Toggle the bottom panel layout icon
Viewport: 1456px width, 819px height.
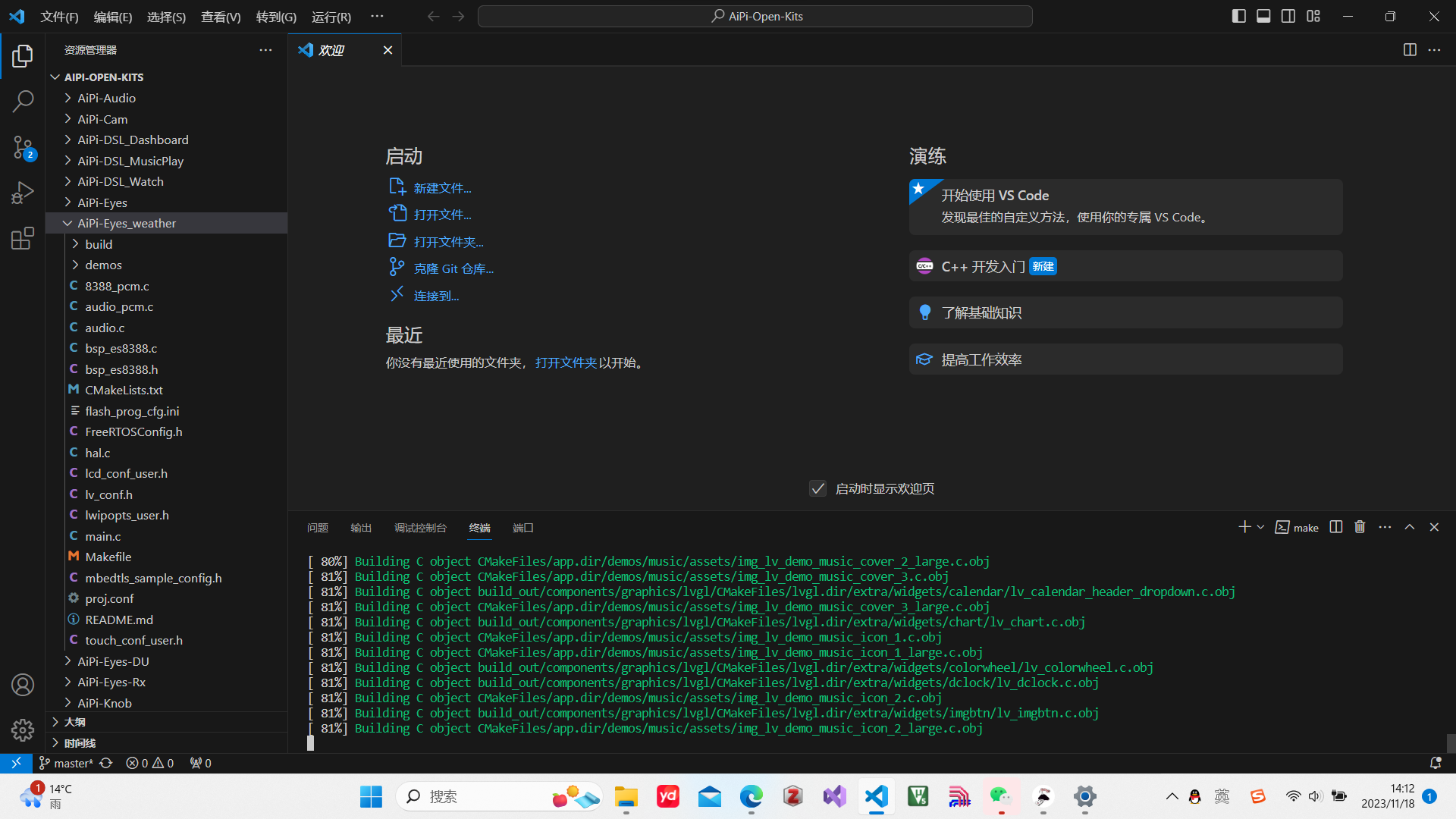1263,16
